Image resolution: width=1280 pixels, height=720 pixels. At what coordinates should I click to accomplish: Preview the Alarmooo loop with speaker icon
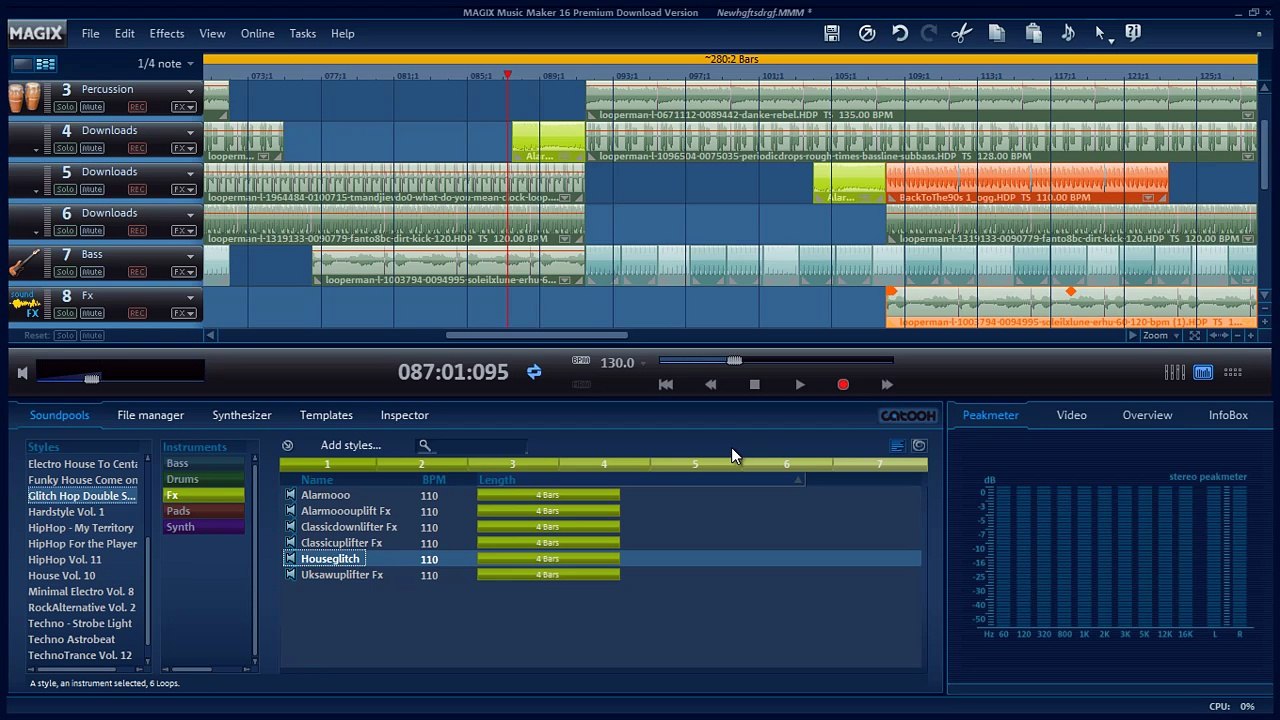[290, 495]
